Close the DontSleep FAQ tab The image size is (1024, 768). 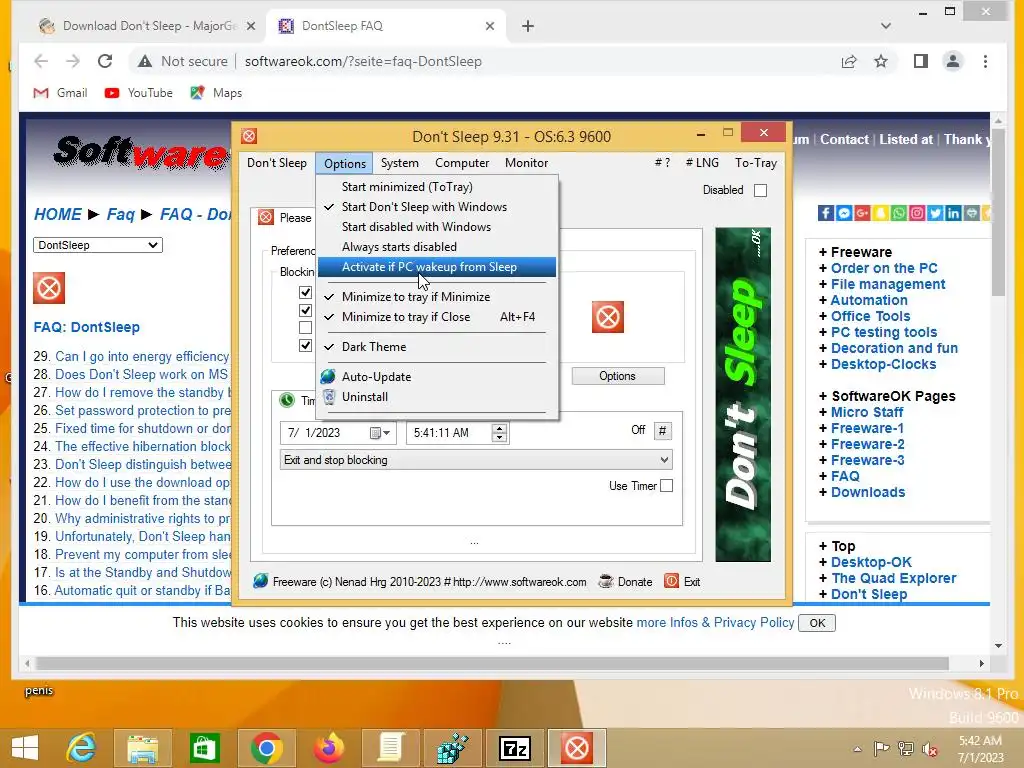490,26
